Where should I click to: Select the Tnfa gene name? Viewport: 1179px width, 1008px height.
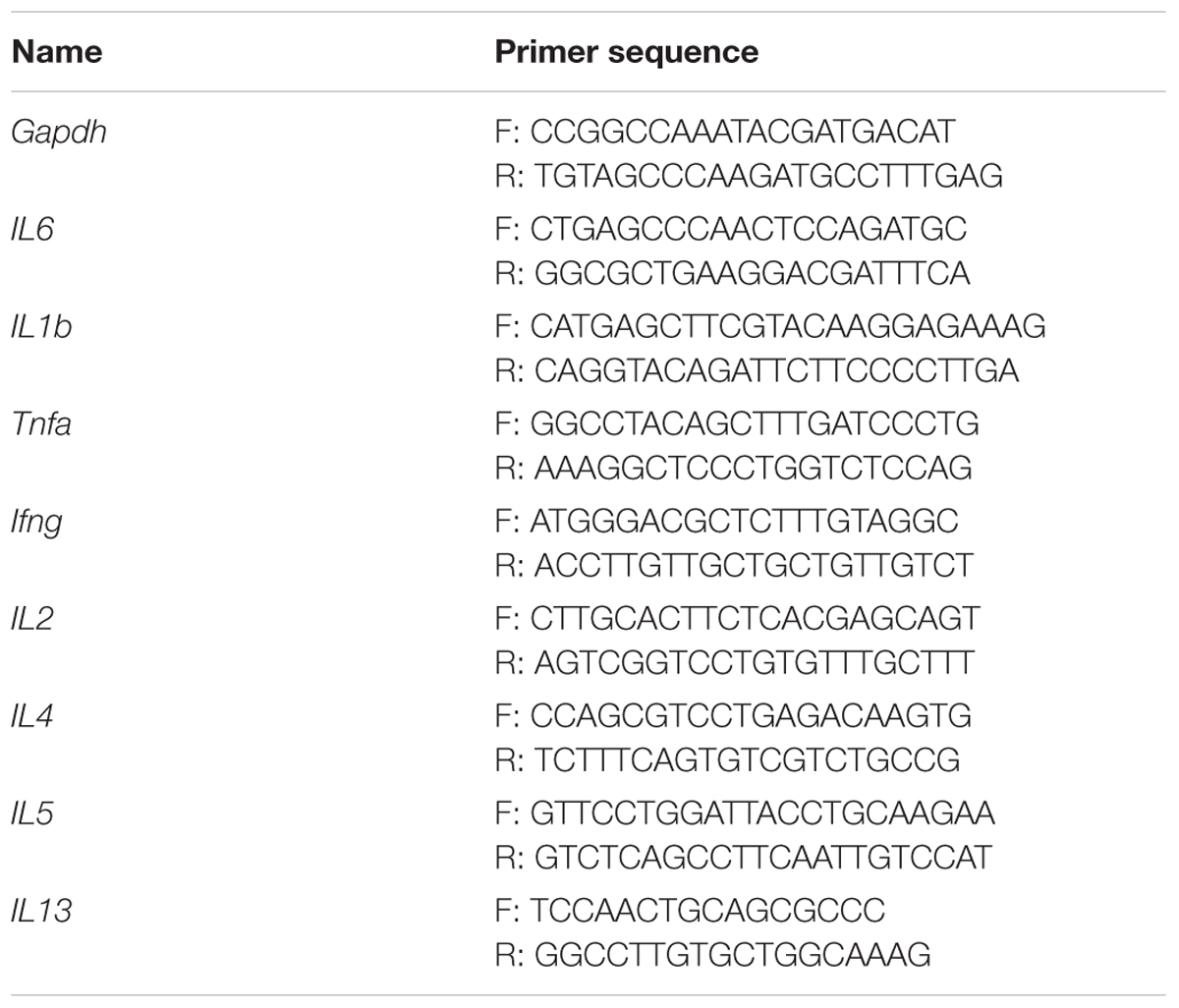[x=41, y=423]
